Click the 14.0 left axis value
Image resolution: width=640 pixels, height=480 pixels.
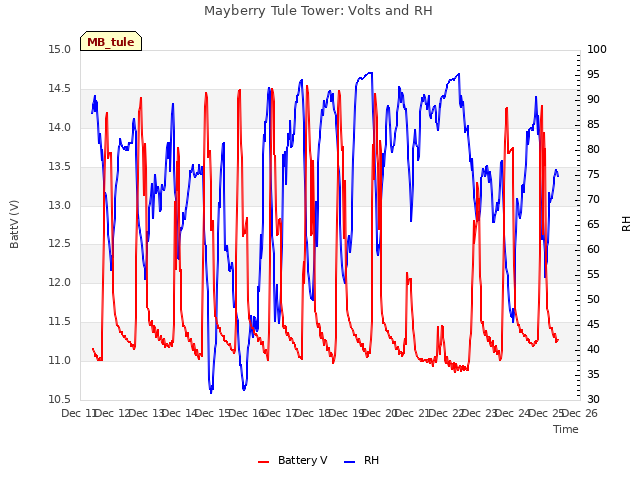60,127
